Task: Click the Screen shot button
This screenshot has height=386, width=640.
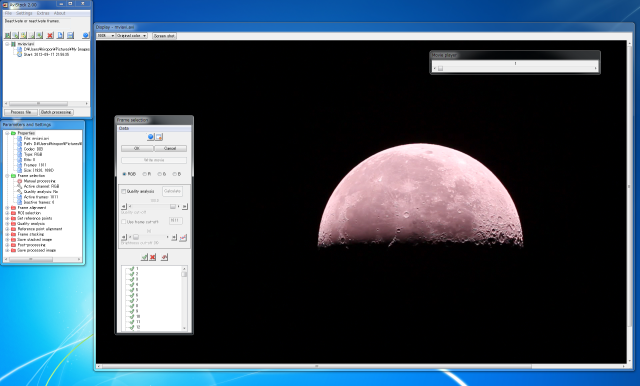Action: pos(164,36)
